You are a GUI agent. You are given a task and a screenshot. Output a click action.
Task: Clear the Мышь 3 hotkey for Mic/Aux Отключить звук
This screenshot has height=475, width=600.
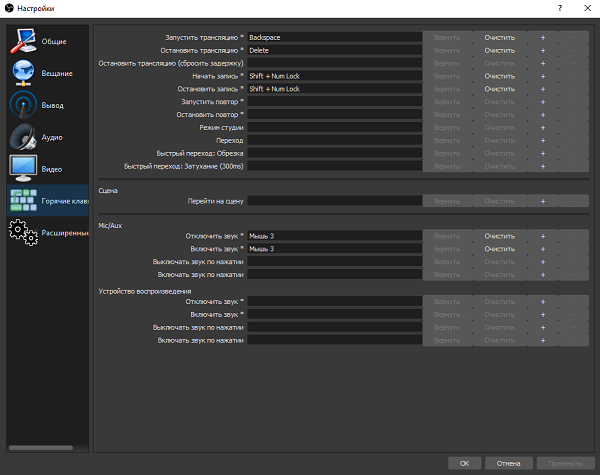click(x=499, y=235)
